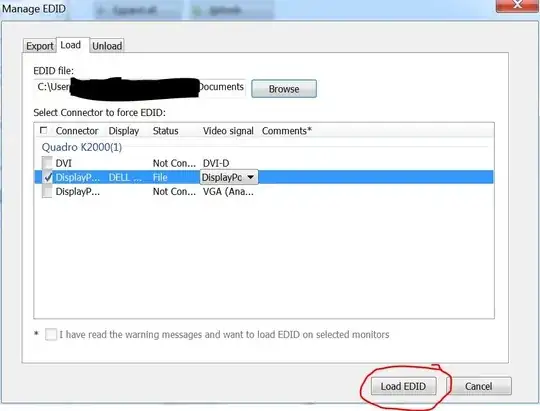Toggle the select-all checkbox in header
540x411 pixels.
tap(44, 131)
